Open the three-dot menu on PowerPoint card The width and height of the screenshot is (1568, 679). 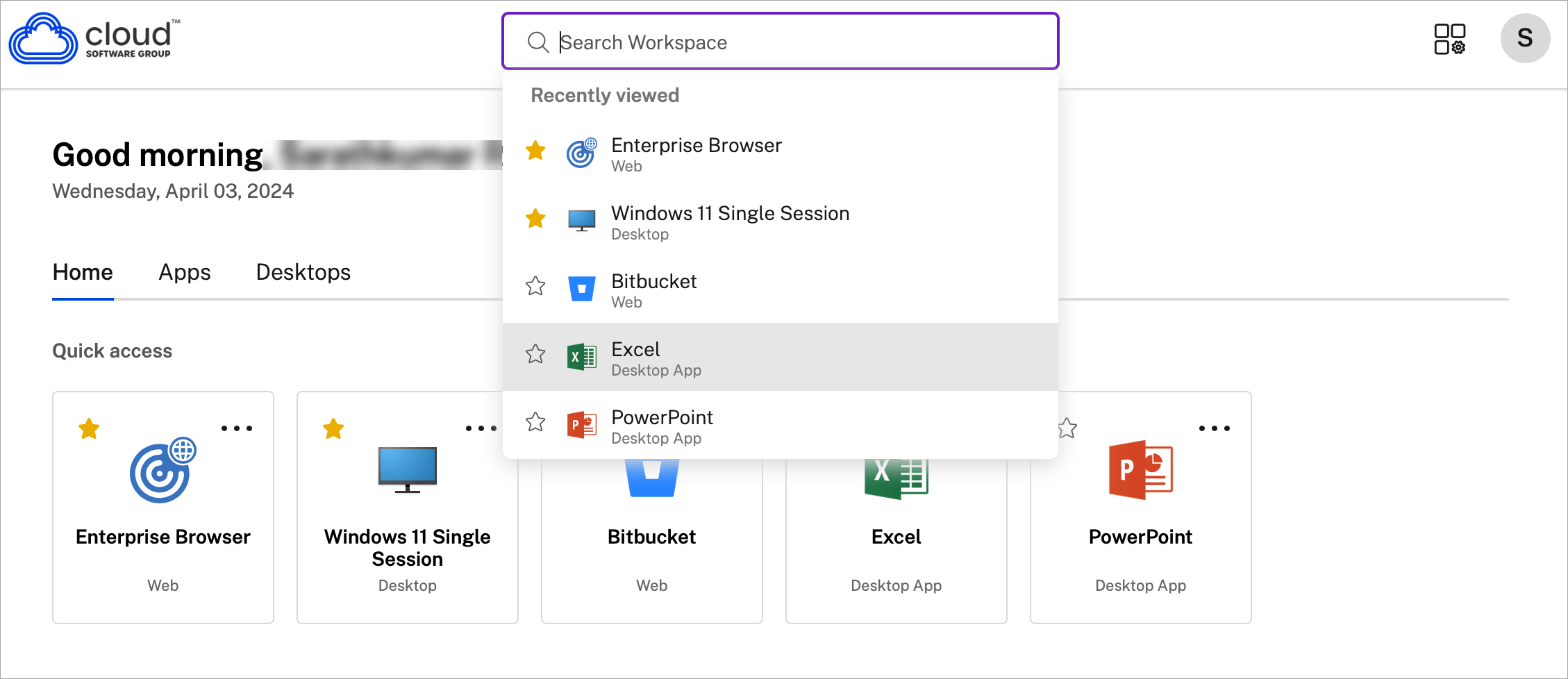[1215, 428]
